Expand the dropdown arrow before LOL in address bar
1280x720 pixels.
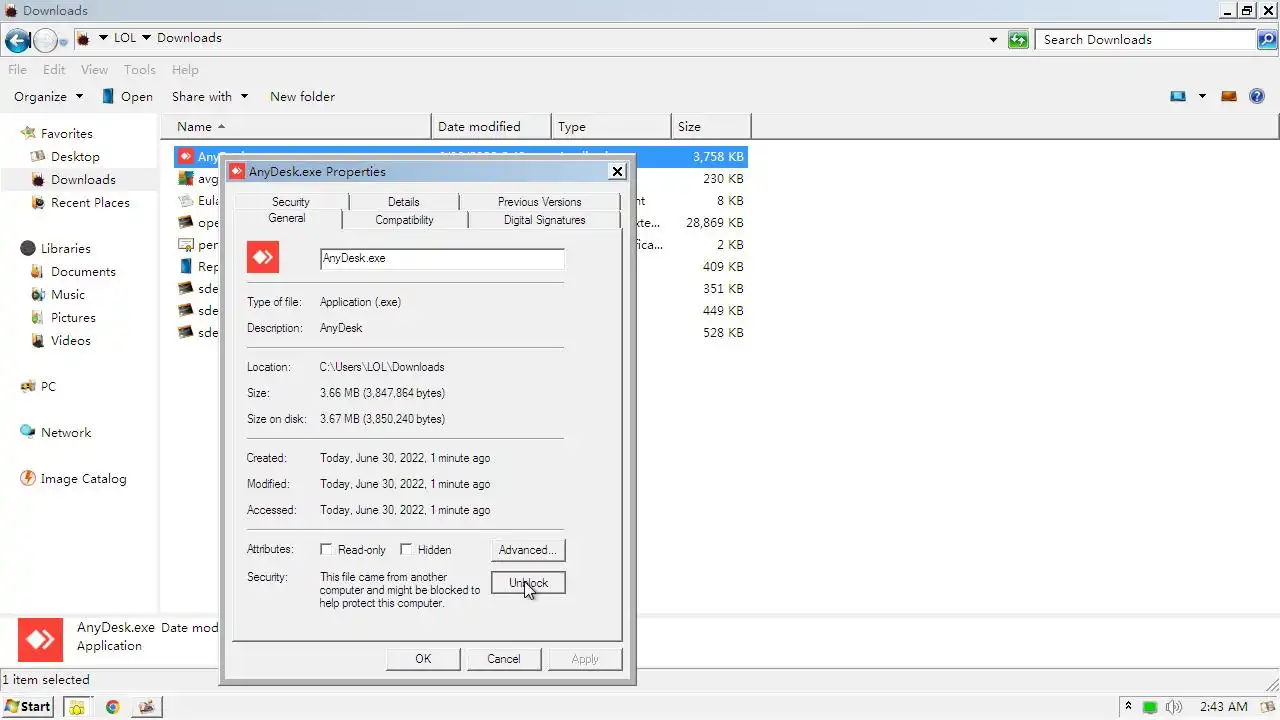[103, 38]
